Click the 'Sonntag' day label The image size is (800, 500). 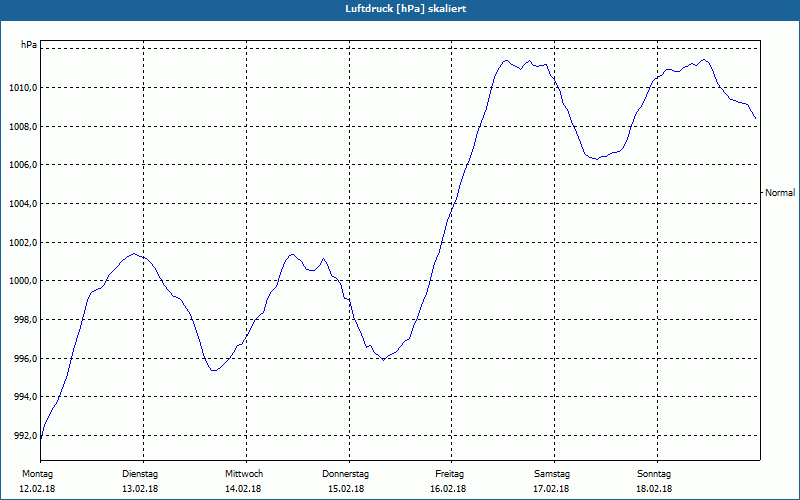click(x=654, y=474)
